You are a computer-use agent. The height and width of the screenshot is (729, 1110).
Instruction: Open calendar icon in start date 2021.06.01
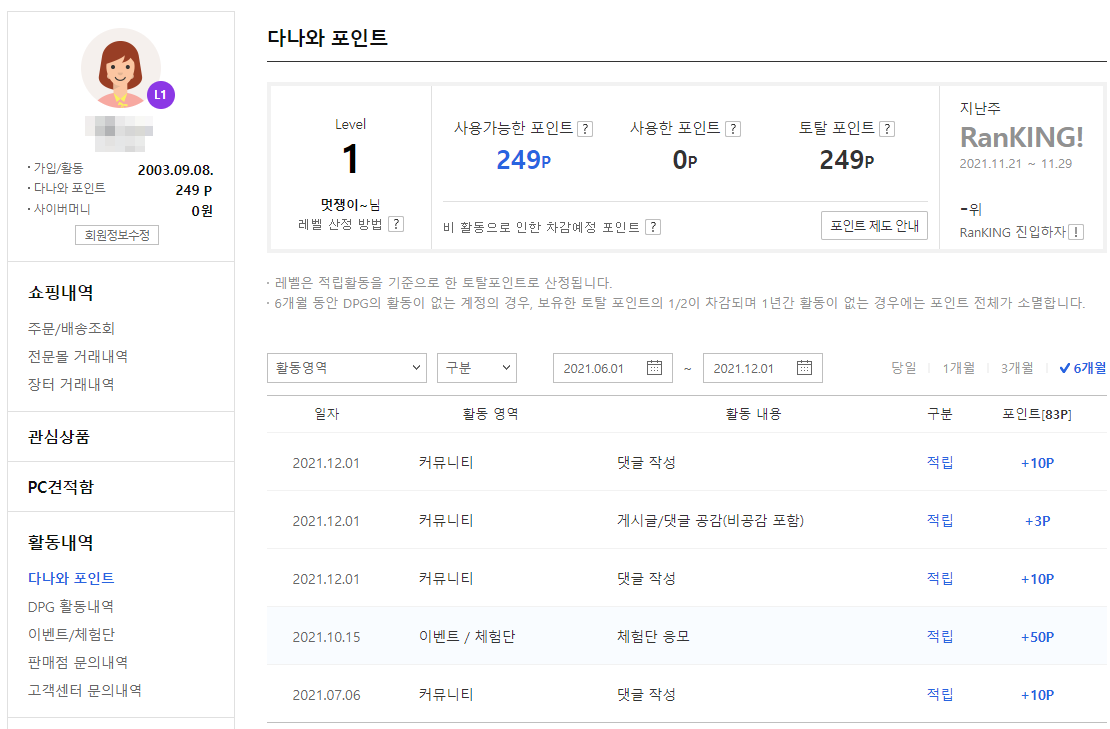point(654,368)
